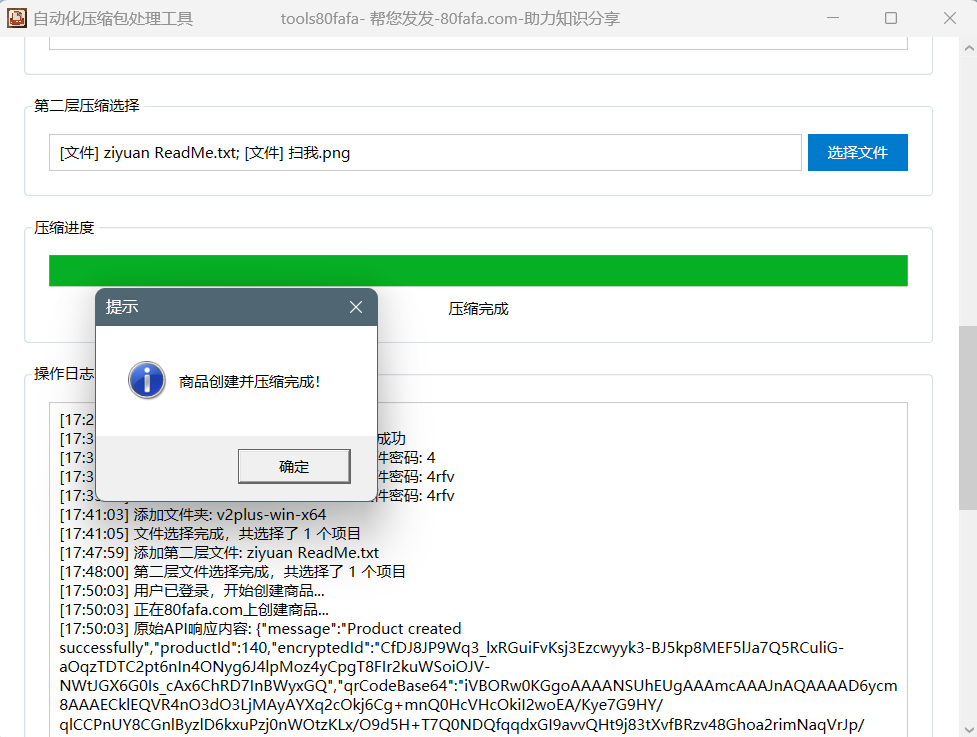Click the 自动化压缩包处理工具 window title text
Viewport: 977px width, 737px height.
point(113,18)
